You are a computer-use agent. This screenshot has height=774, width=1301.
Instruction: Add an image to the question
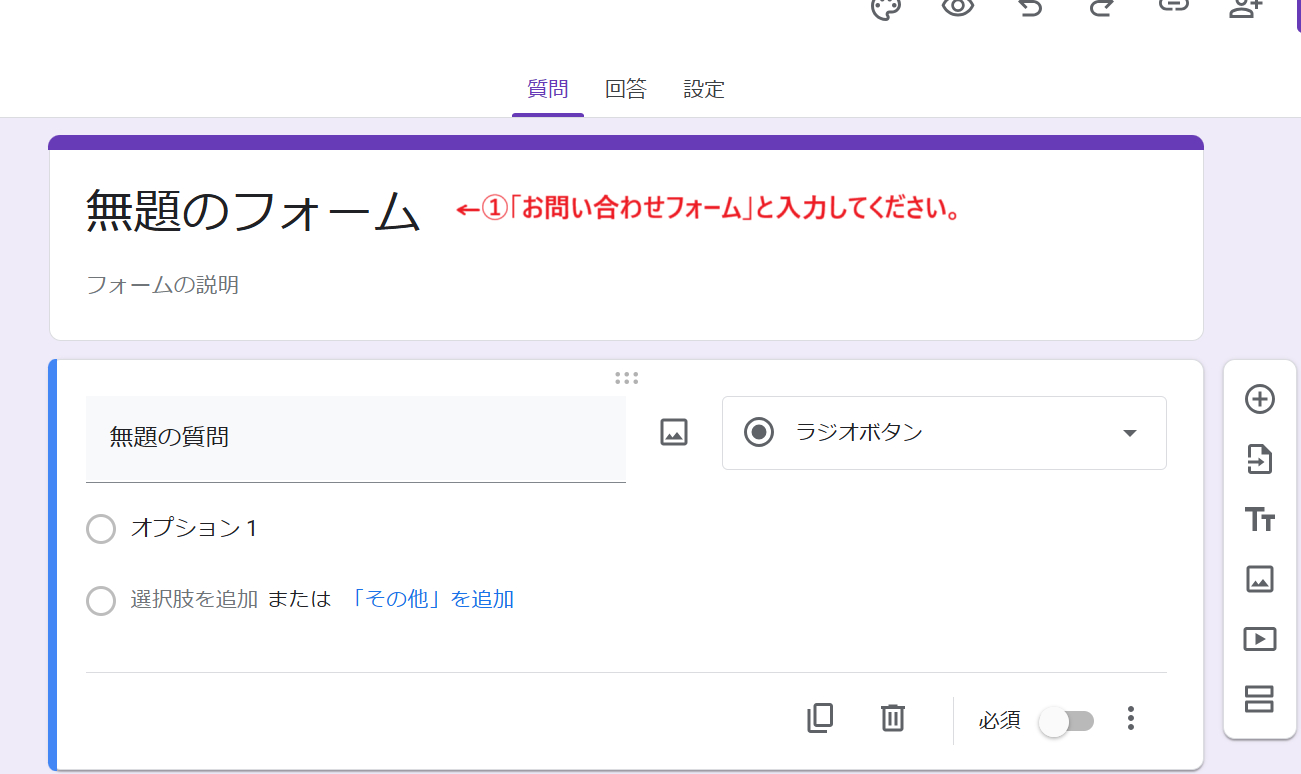point(674,432)
